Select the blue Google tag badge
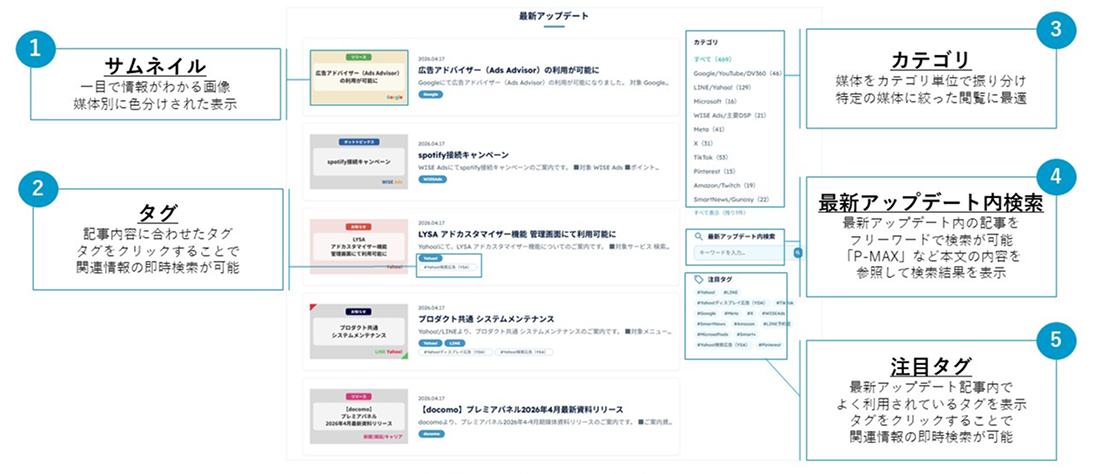Viewport: 1094px width, 474px height. [430, 94]
